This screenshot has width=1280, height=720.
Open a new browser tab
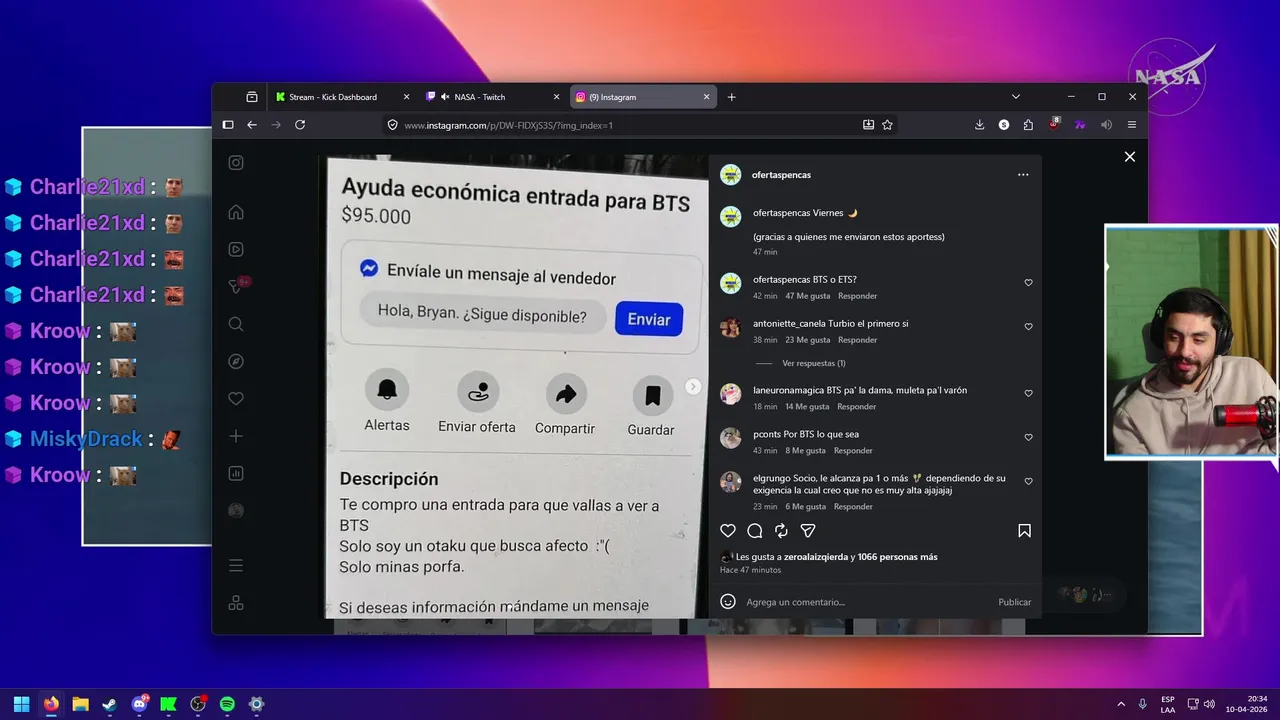[x=732, y=97]
